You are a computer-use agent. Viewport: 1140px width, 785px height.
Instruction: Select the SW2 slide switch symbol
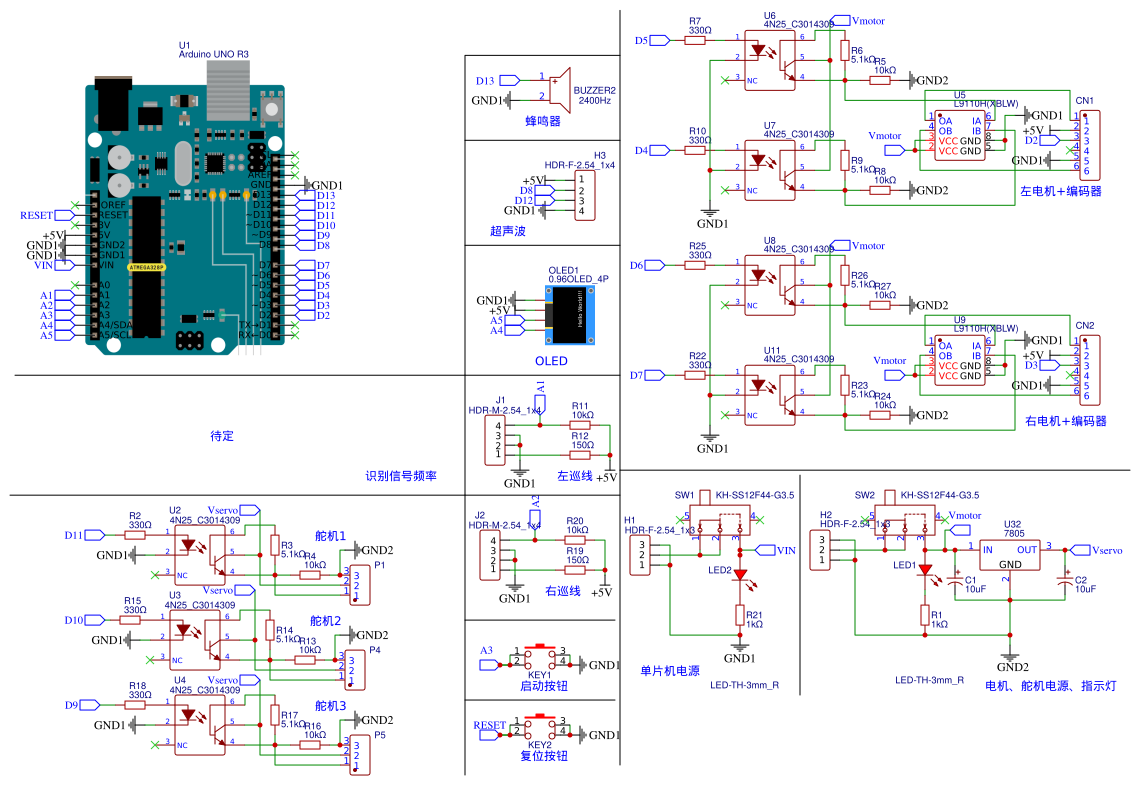pos(905,522)
